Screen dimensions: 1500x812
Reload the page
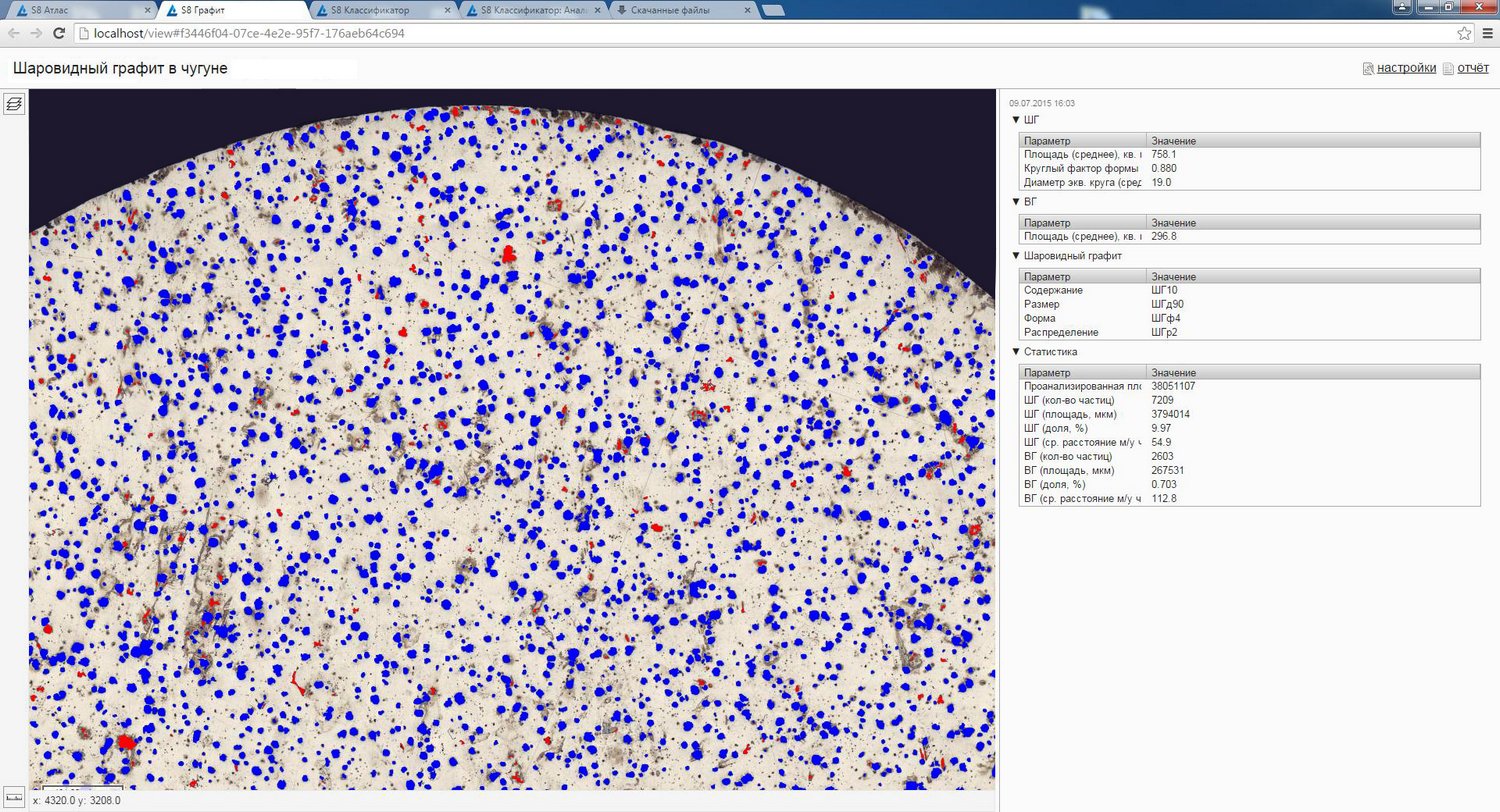pyautogui.click(x=59, y=33)
